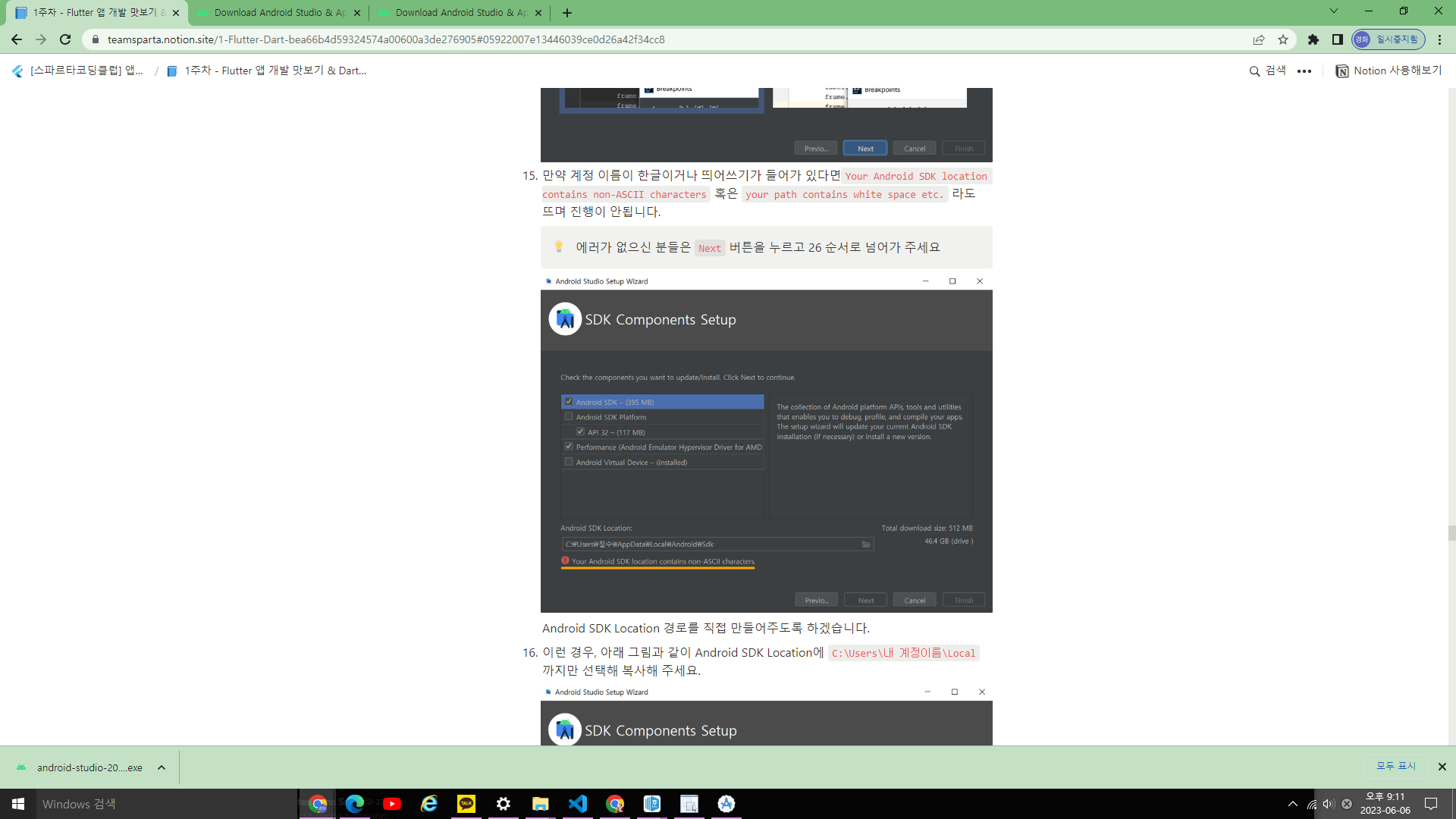Open KakaoTalk from taskbar

tap(466, 804)
